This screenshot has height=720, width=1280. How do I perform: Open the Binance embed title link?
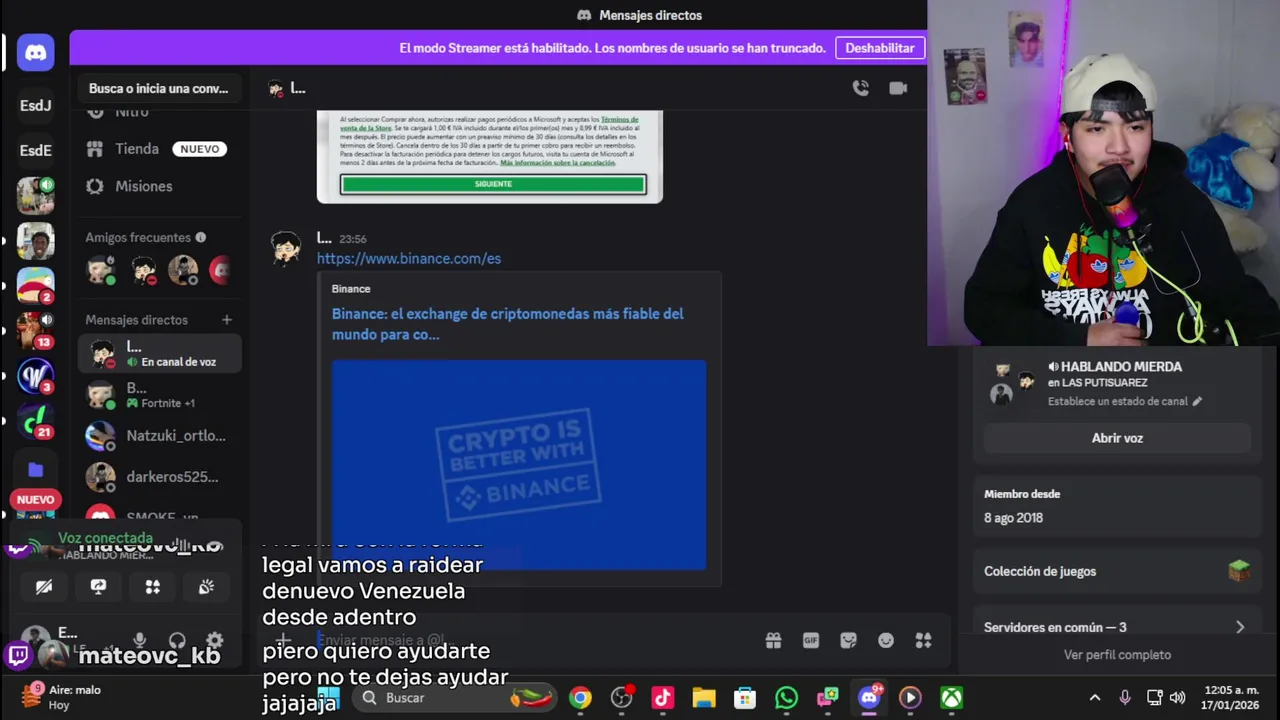[x=508, y=324]
